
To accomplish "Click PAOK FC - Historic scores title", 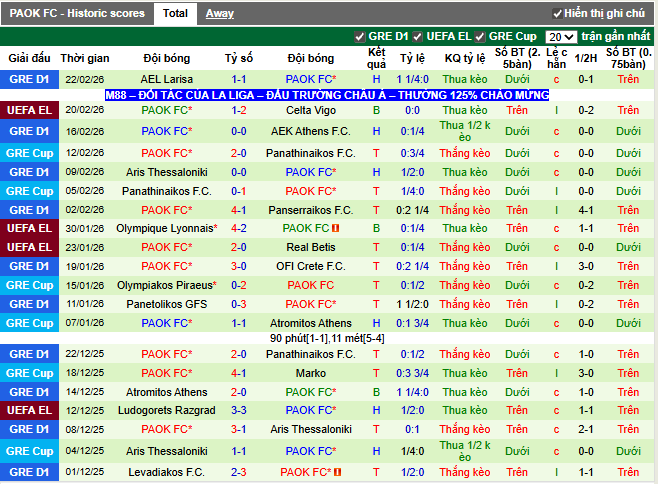I will [x=77, y=13].
